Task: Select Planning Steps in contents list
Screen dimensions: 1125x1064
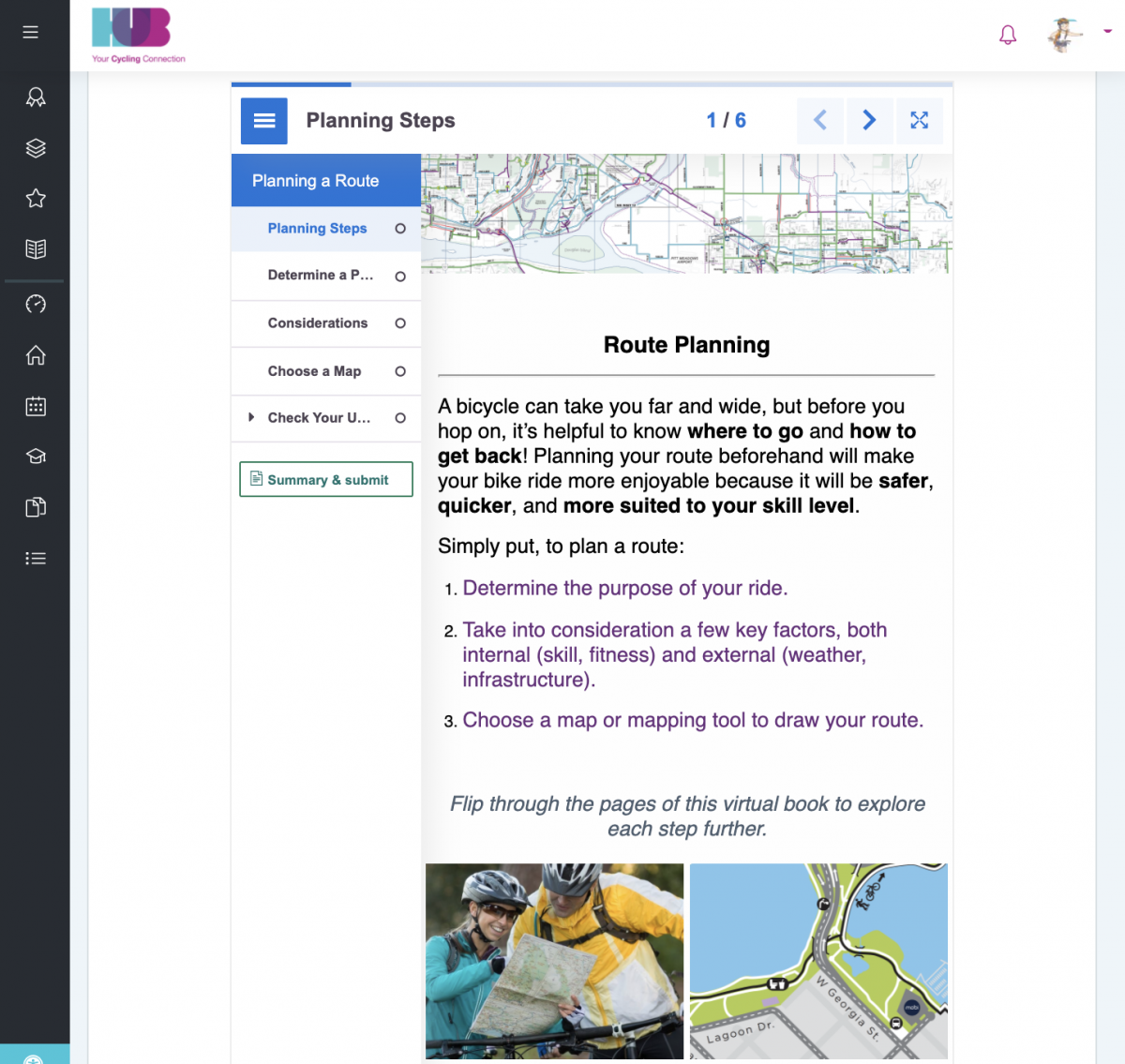Action: (317, 229)
